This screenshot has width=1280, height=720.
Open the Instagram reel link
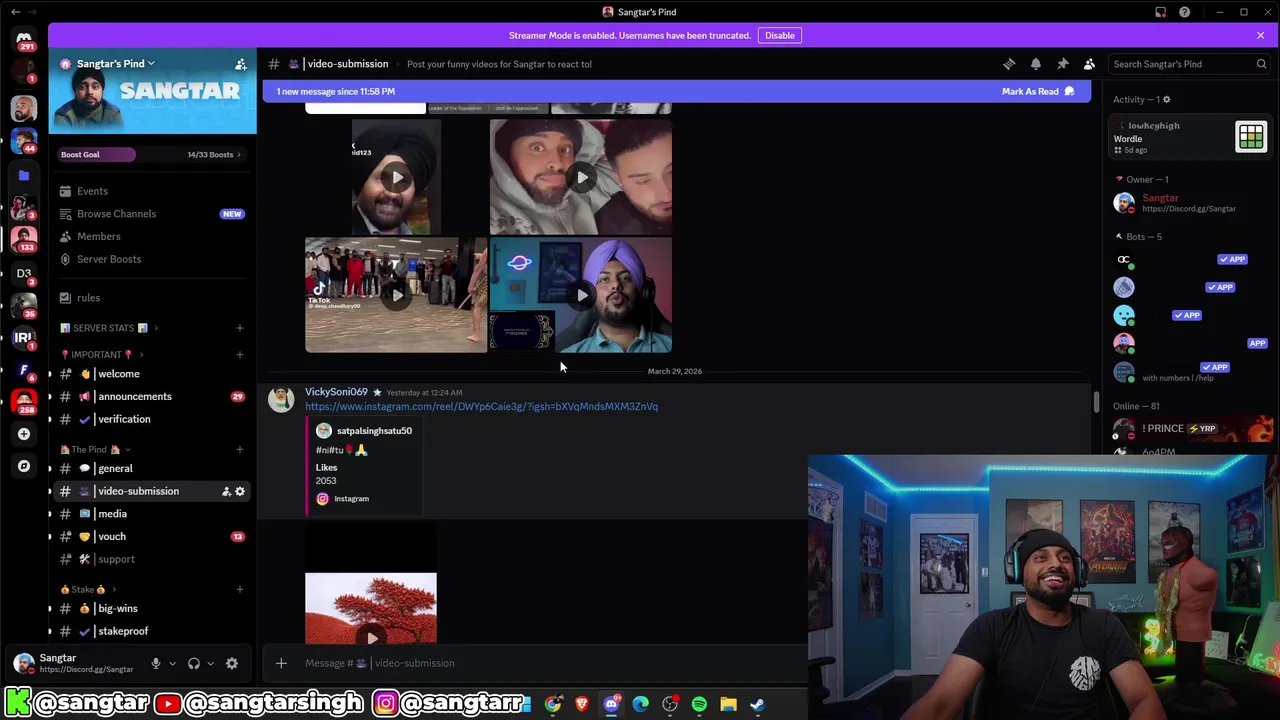pyautogui.click(x=481, y=407)
